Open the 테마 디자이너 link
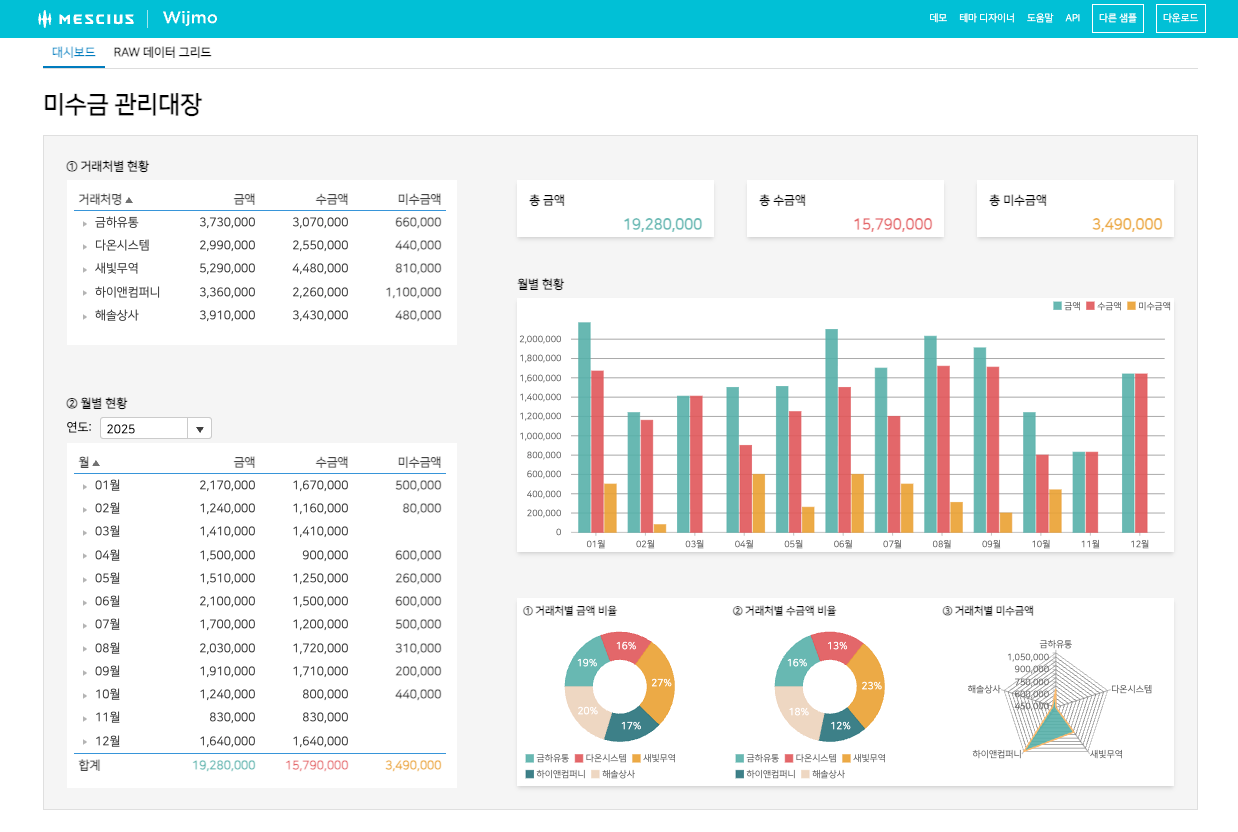This screenshot has width=1238, height=832. point(987,18)
